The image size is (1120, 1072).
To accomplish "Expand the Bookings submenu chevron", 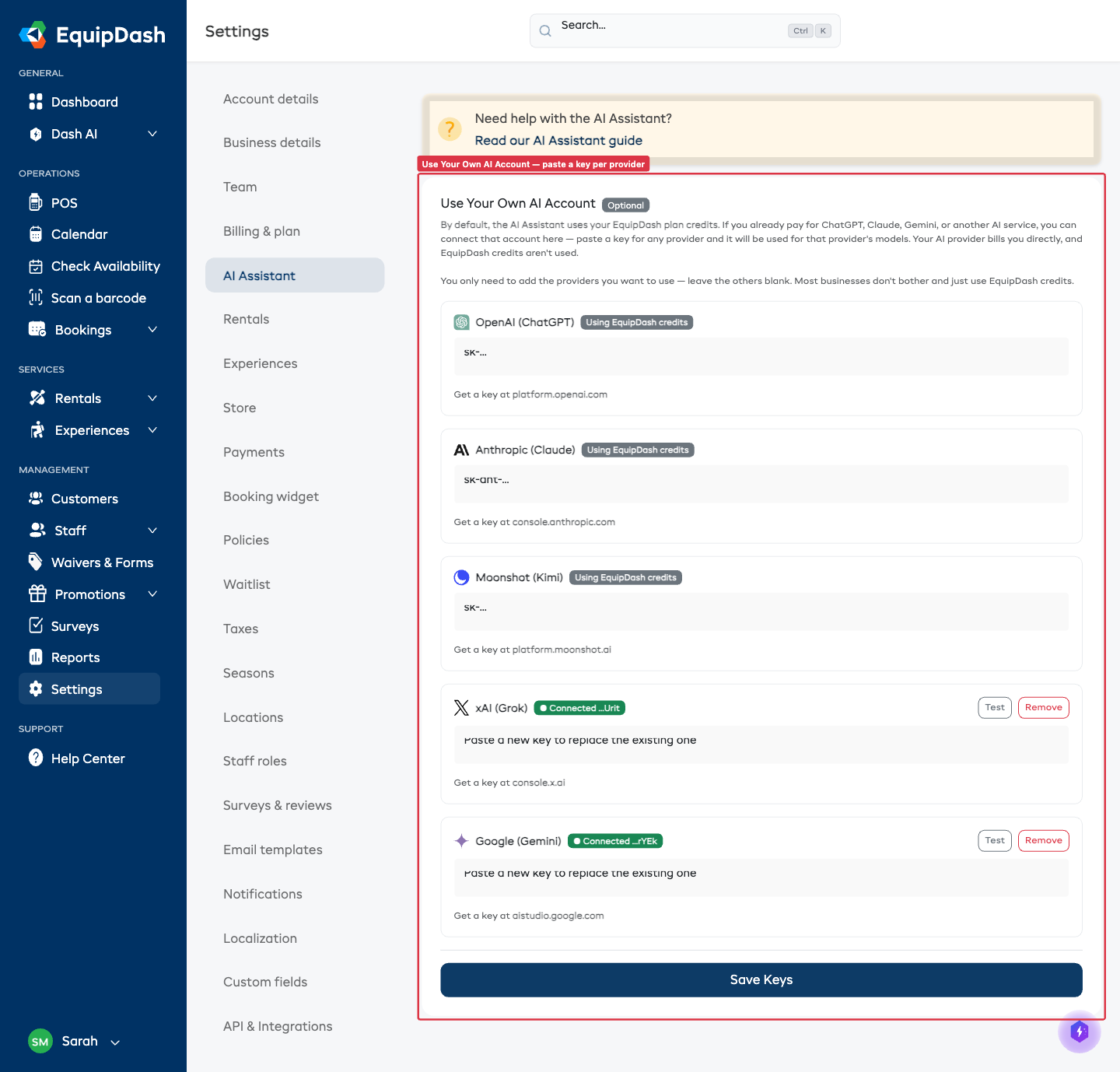I will [152, 329].
